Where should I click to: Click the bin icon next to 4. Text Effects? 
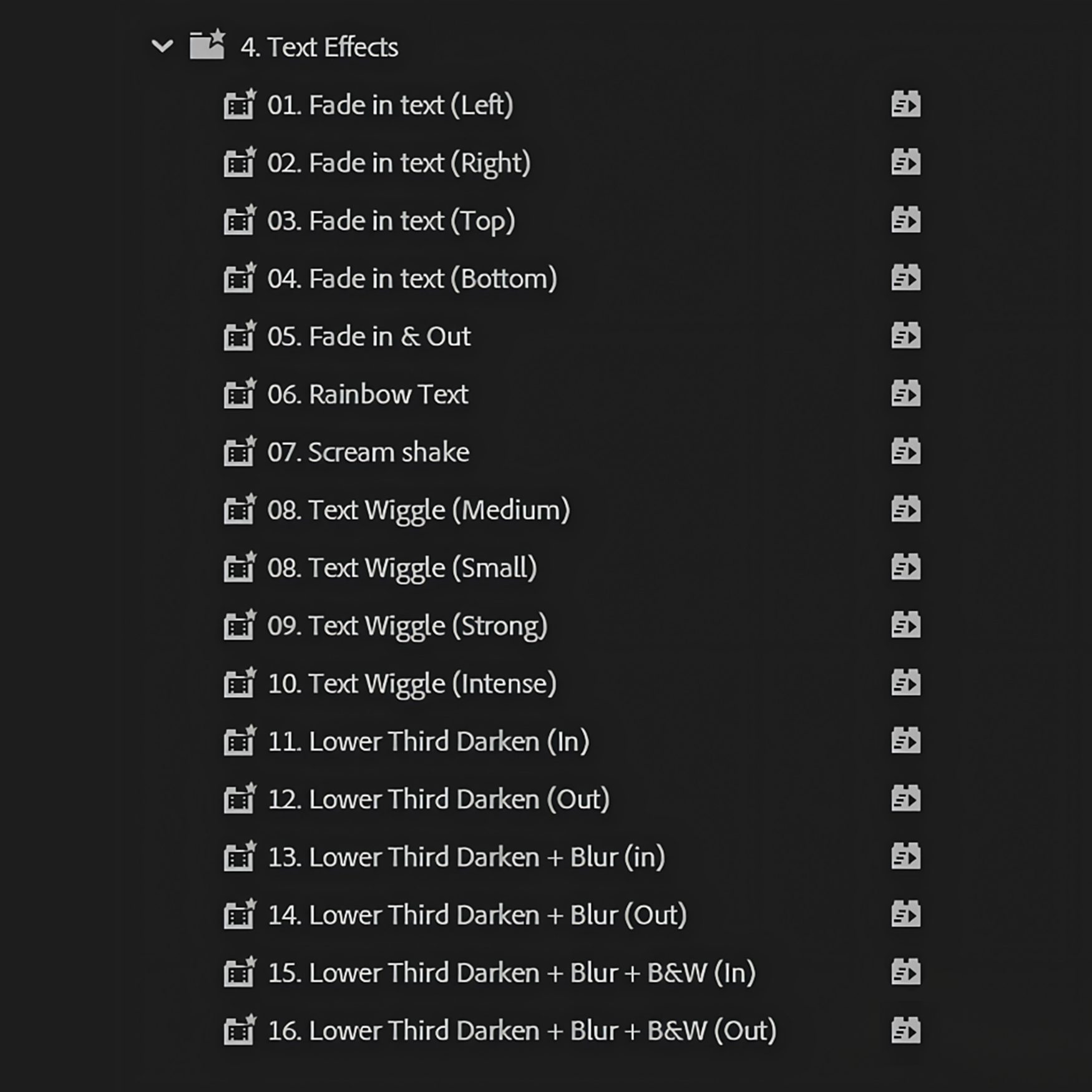coord(206,46)
